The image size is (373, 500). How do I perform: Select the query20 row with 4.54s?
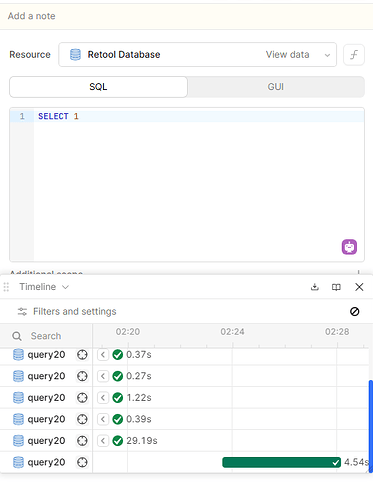pyautogui.click(x=46, y=462)
